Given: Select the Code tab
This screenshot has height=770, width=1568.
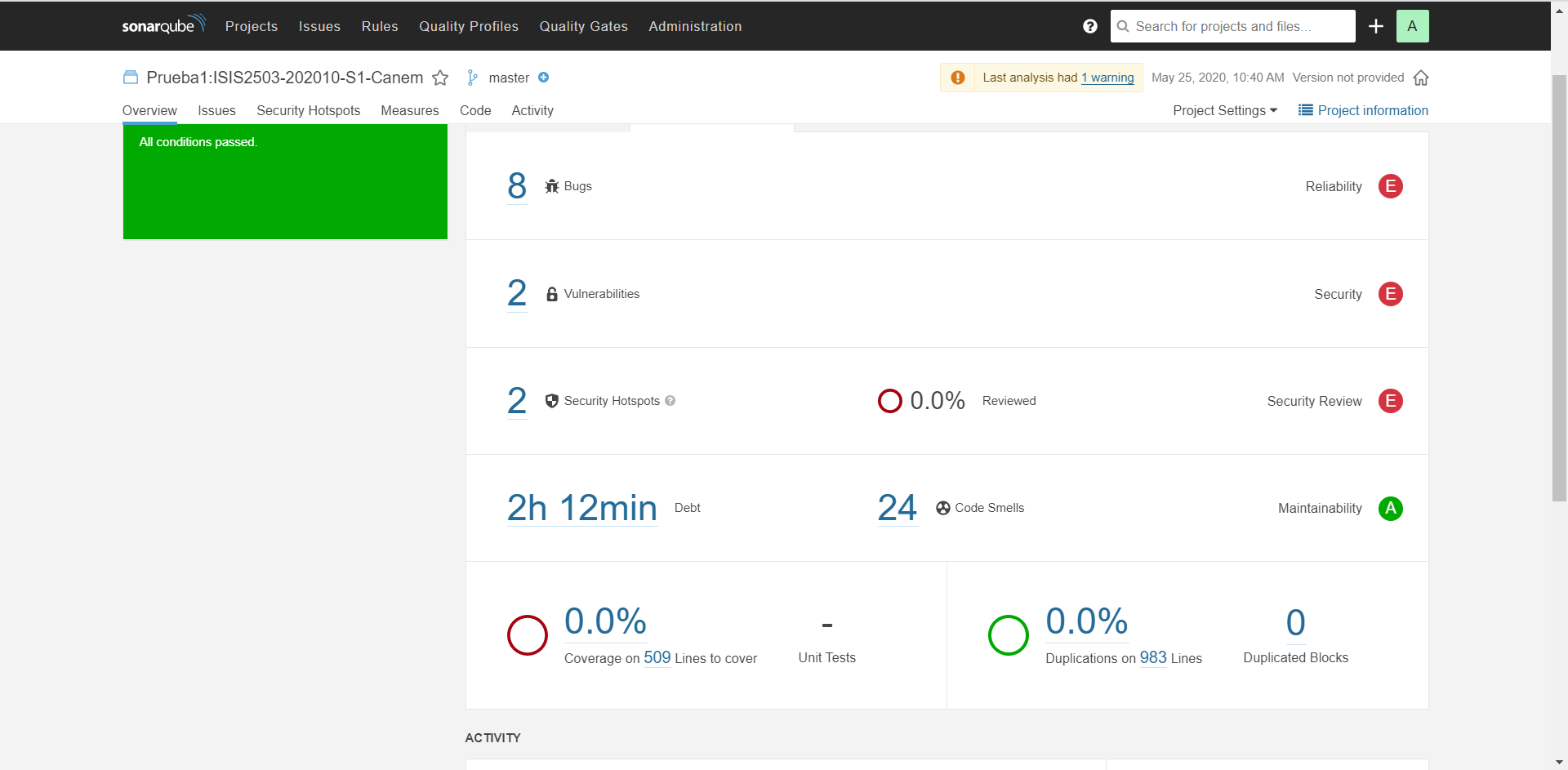Looking at the screenshot, I should point(475,110).
